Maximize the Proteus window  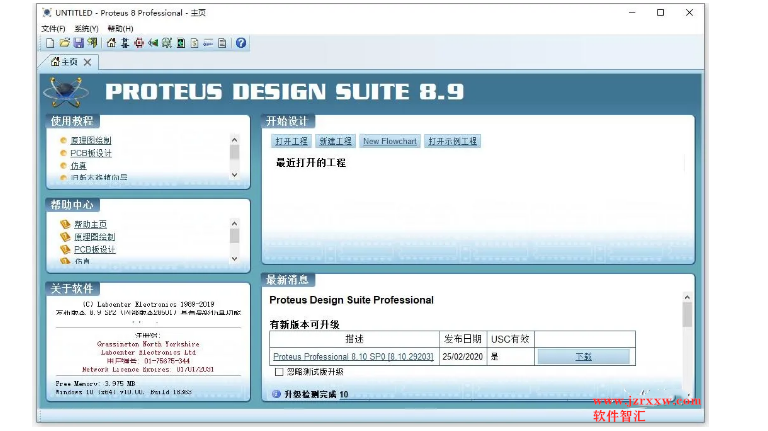coord(660,13)
